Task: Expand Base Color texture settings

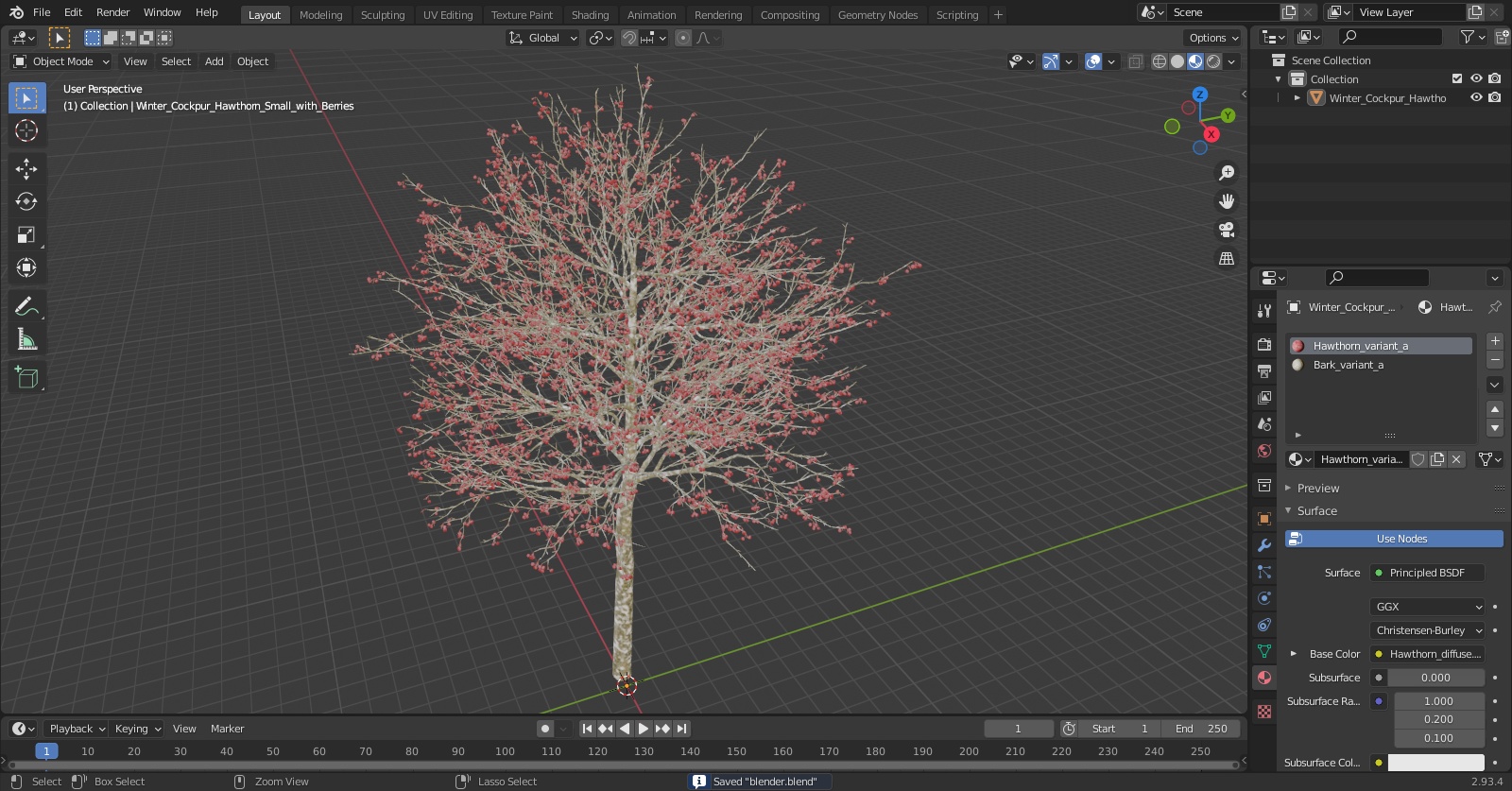Action: pyautogui.click(x=1294, y=654)
